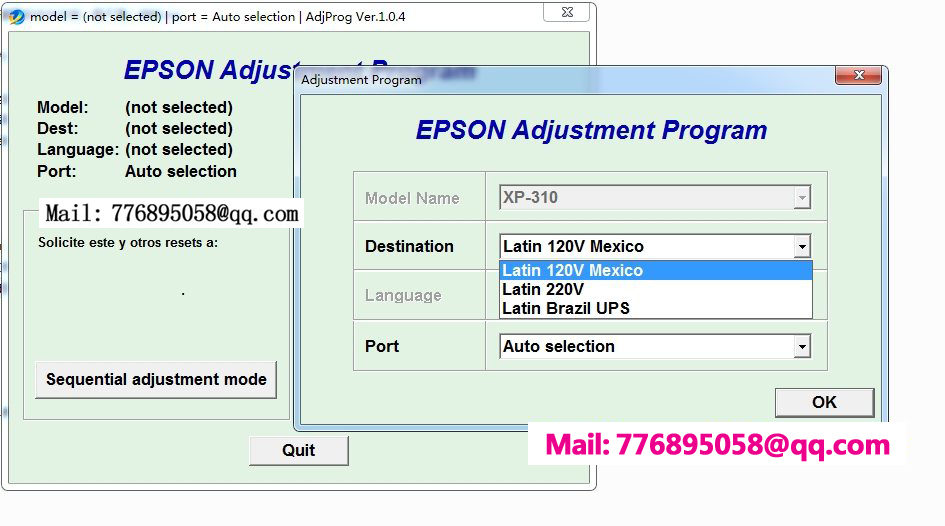Click the Destination label in dialog
The image size is (945, 526).
pyautogui.click(x=409, y=246)
